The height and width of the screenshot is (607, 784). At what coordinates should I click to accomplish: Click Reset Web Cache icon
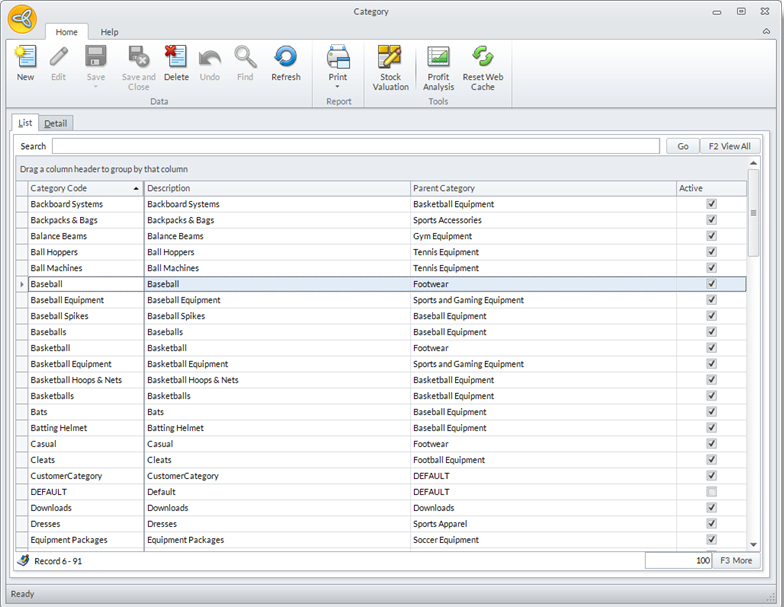482,56
